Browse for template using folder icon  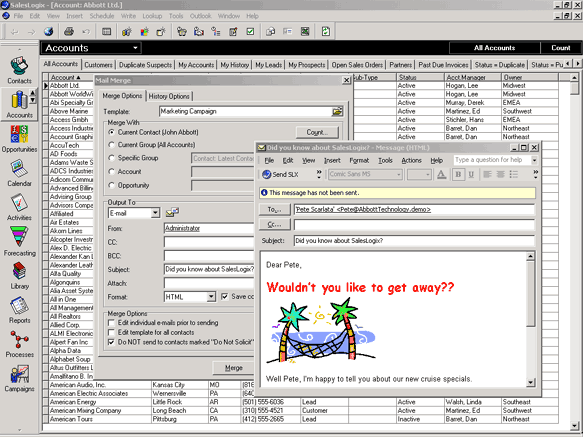tap(337, 111)
